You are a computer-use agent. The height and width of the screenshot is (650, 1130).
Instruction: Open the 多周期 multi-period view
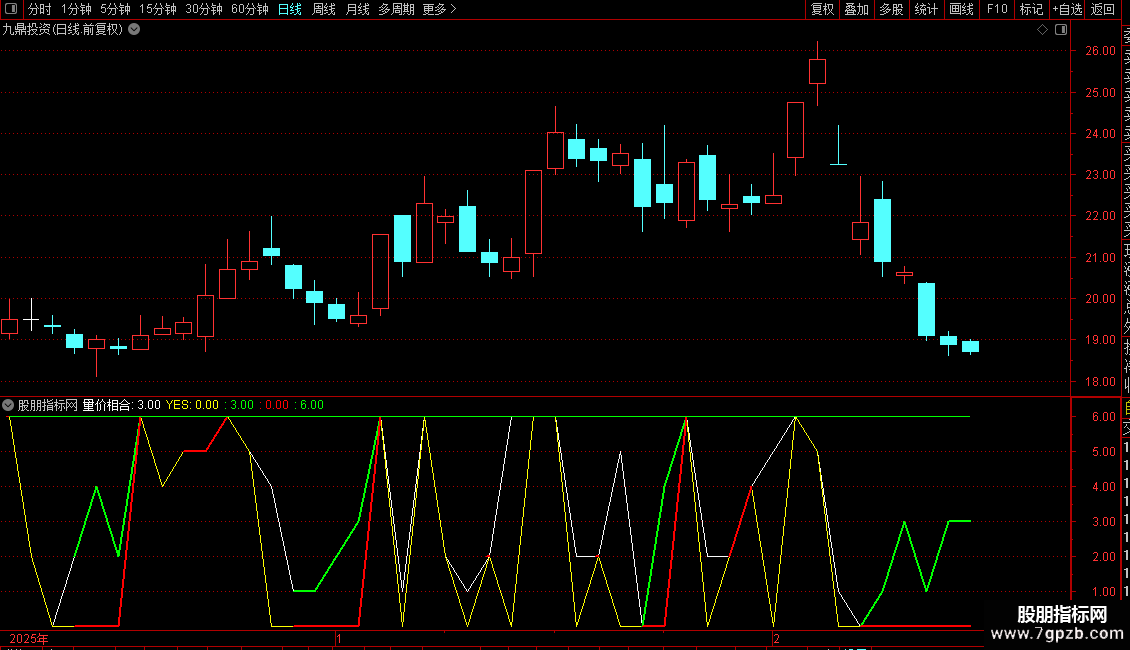[x=396, y=9]
